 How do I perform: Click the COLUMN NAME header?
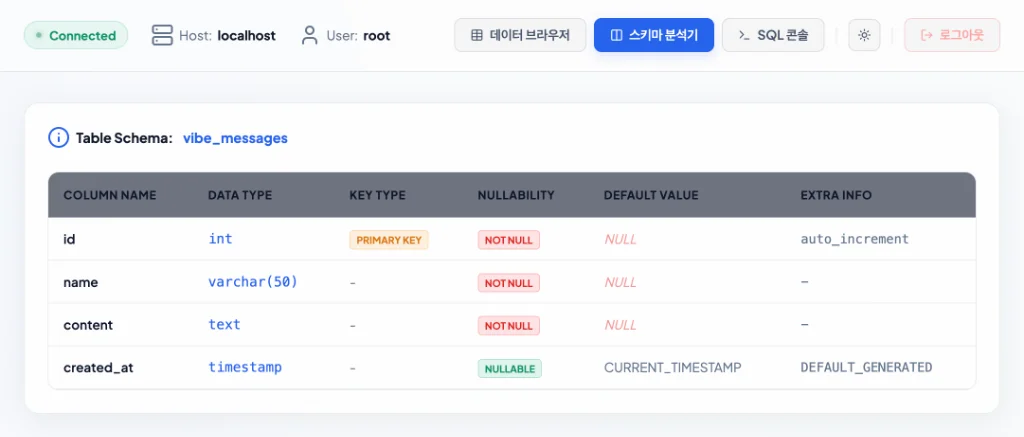click(110, 195)
